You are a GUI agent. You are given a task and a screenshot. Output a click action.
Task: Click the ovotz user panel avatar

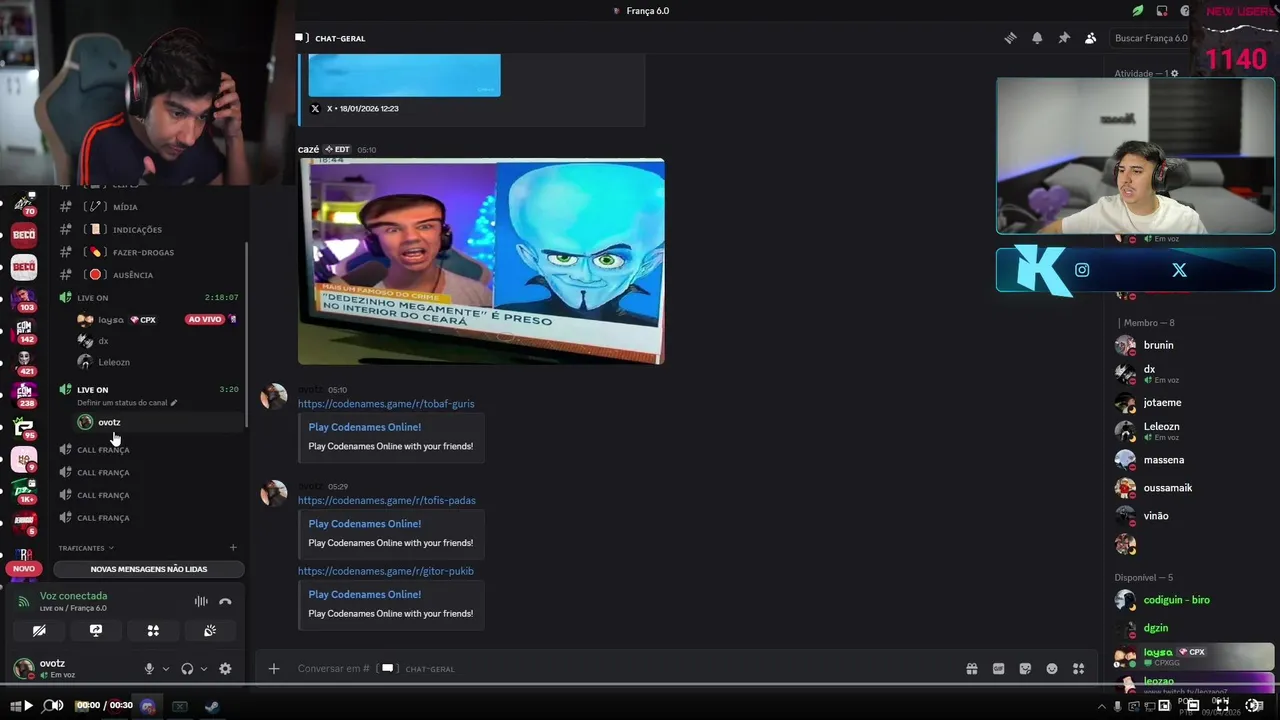tap(24, 669)
